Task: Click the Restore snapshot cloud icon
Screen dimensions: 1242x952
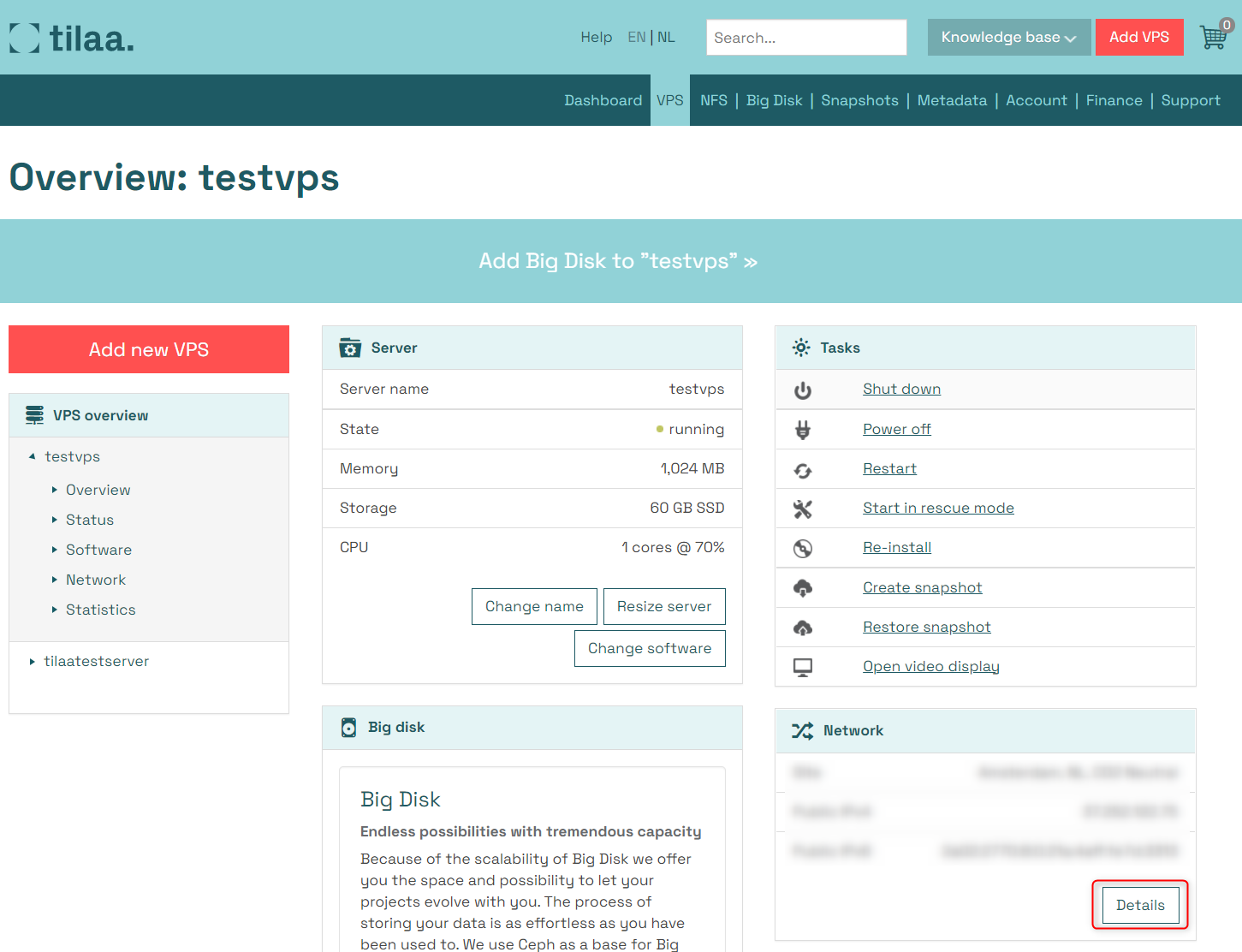Action: [x=802, y=628]
